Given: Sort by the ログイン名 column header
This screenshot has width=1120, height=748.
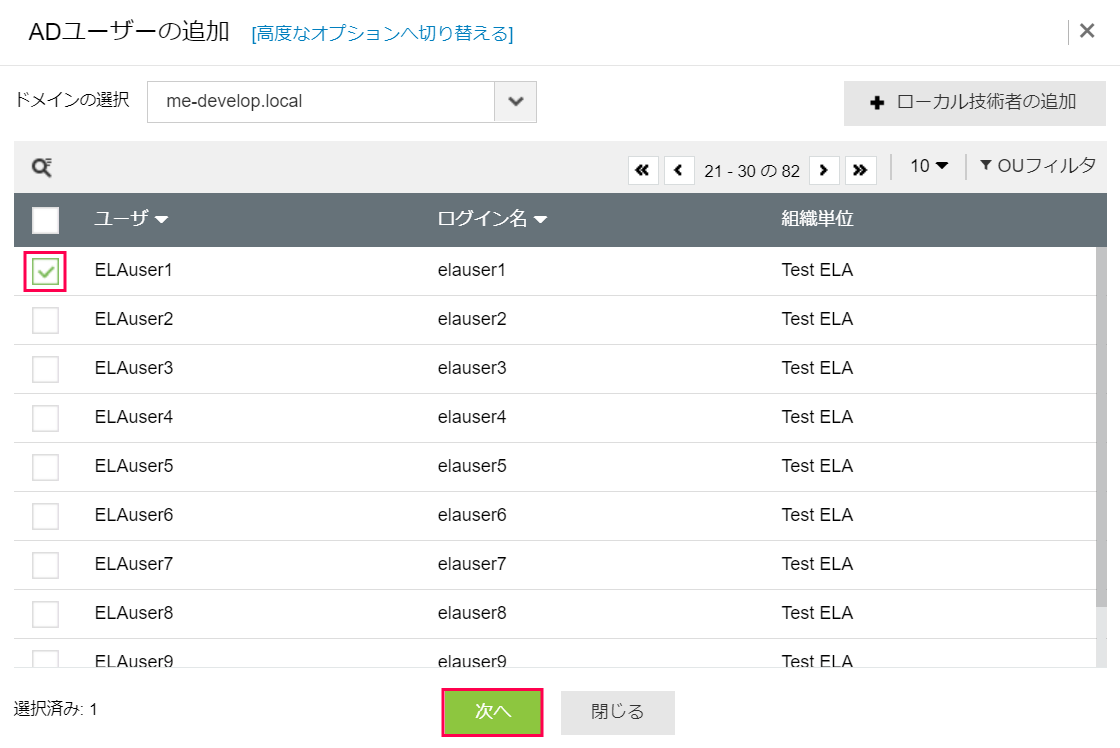Looking at the screenshot, I should pos(492,220).
